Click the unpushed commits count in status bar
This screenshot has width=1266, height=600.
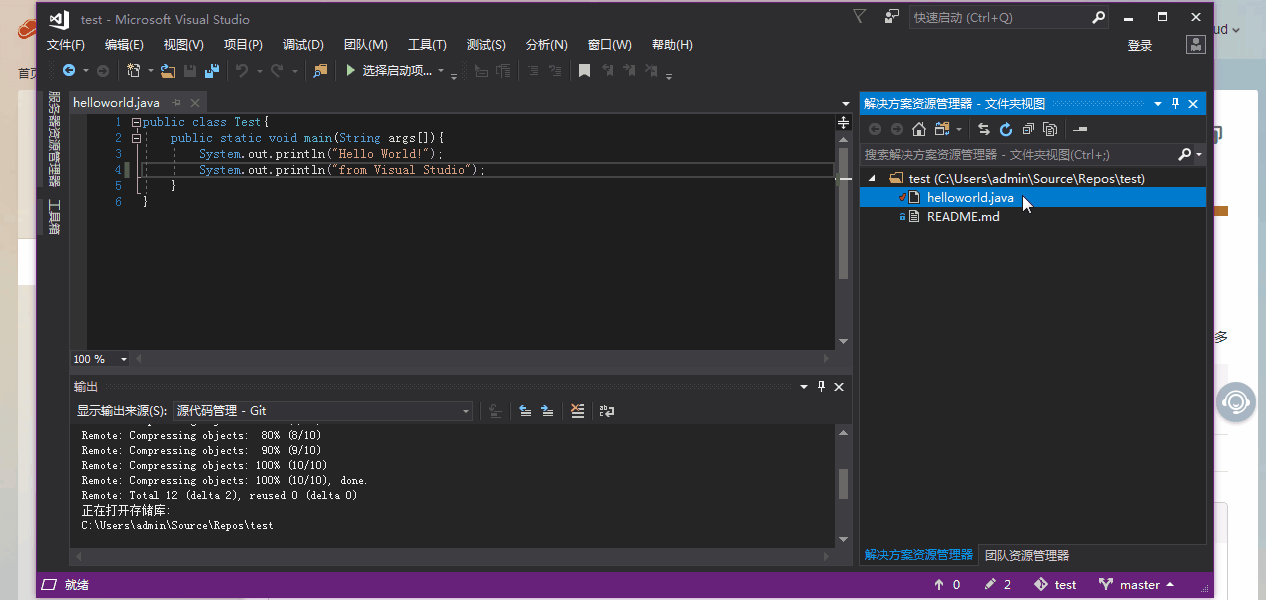pos(947,585)
